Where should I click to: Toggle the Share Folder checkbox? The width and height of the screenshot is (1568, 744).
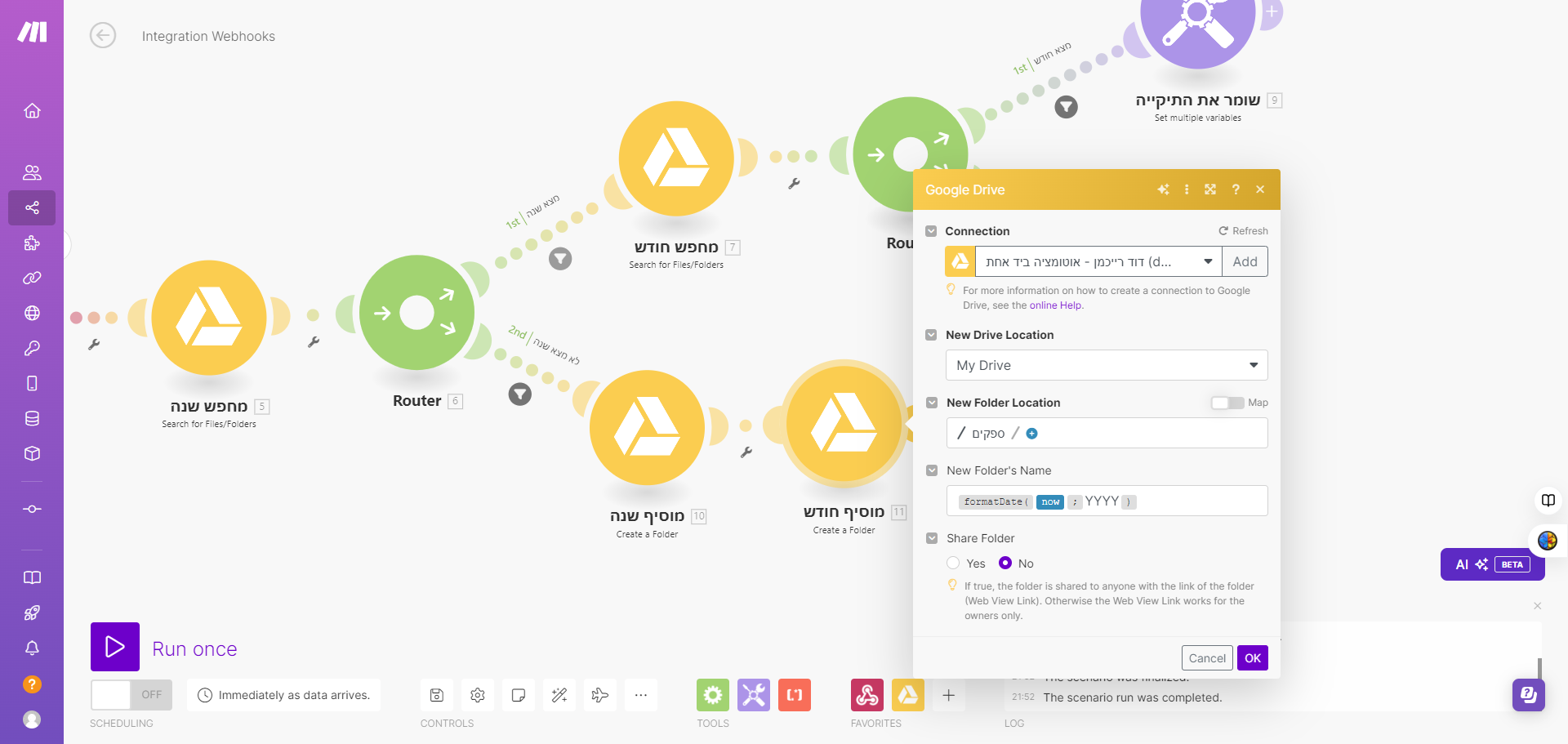[932, 538]
